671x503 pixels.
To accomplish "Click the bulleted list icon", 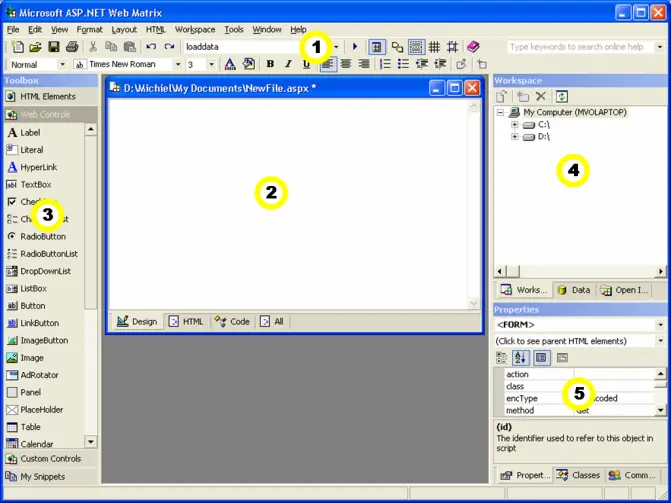I will (403, 64).
